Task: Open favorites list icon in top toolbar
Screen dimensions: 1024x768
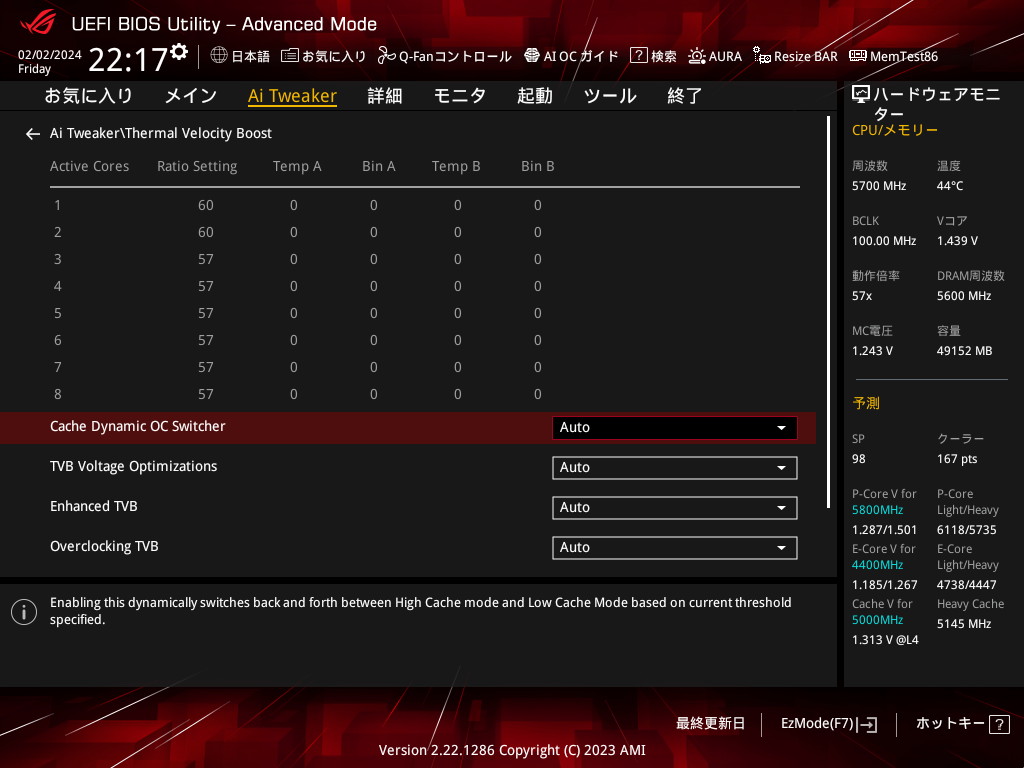Action: coord(289,56)
